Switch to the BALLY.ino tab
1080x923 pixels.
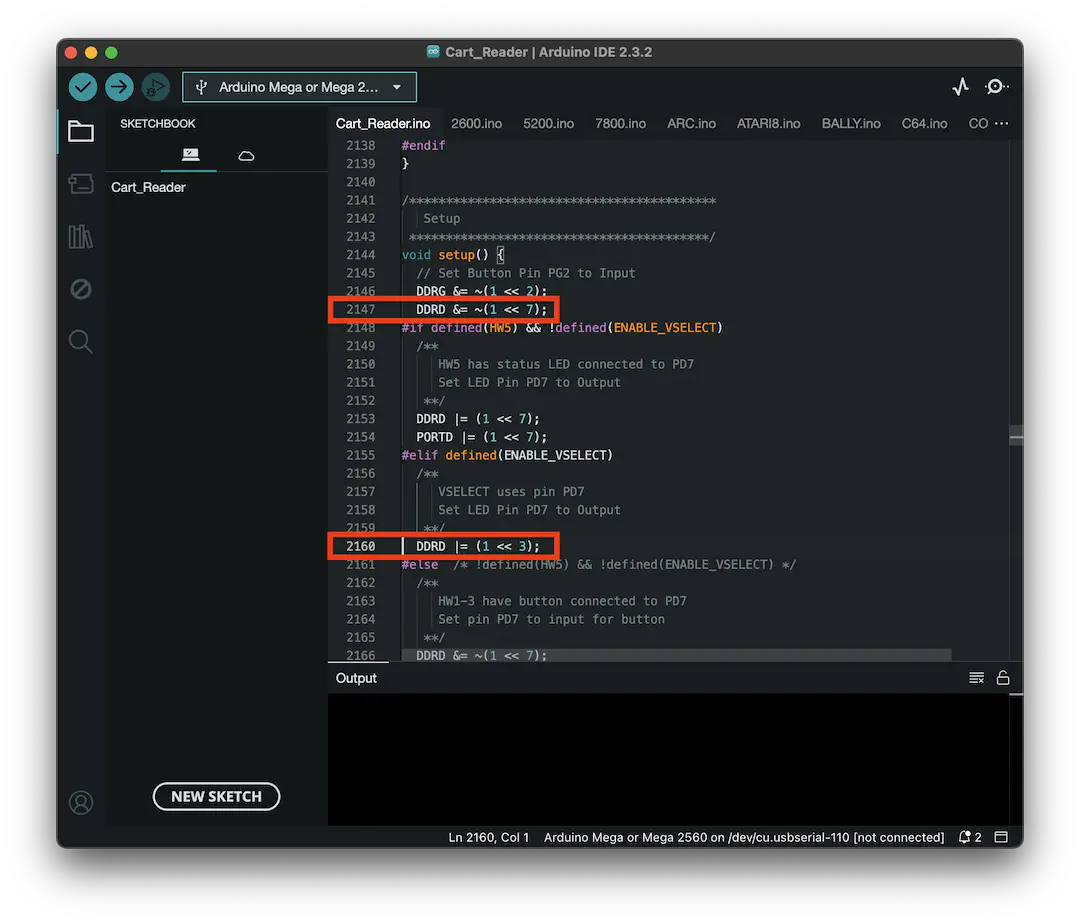(x=851, y=123)
